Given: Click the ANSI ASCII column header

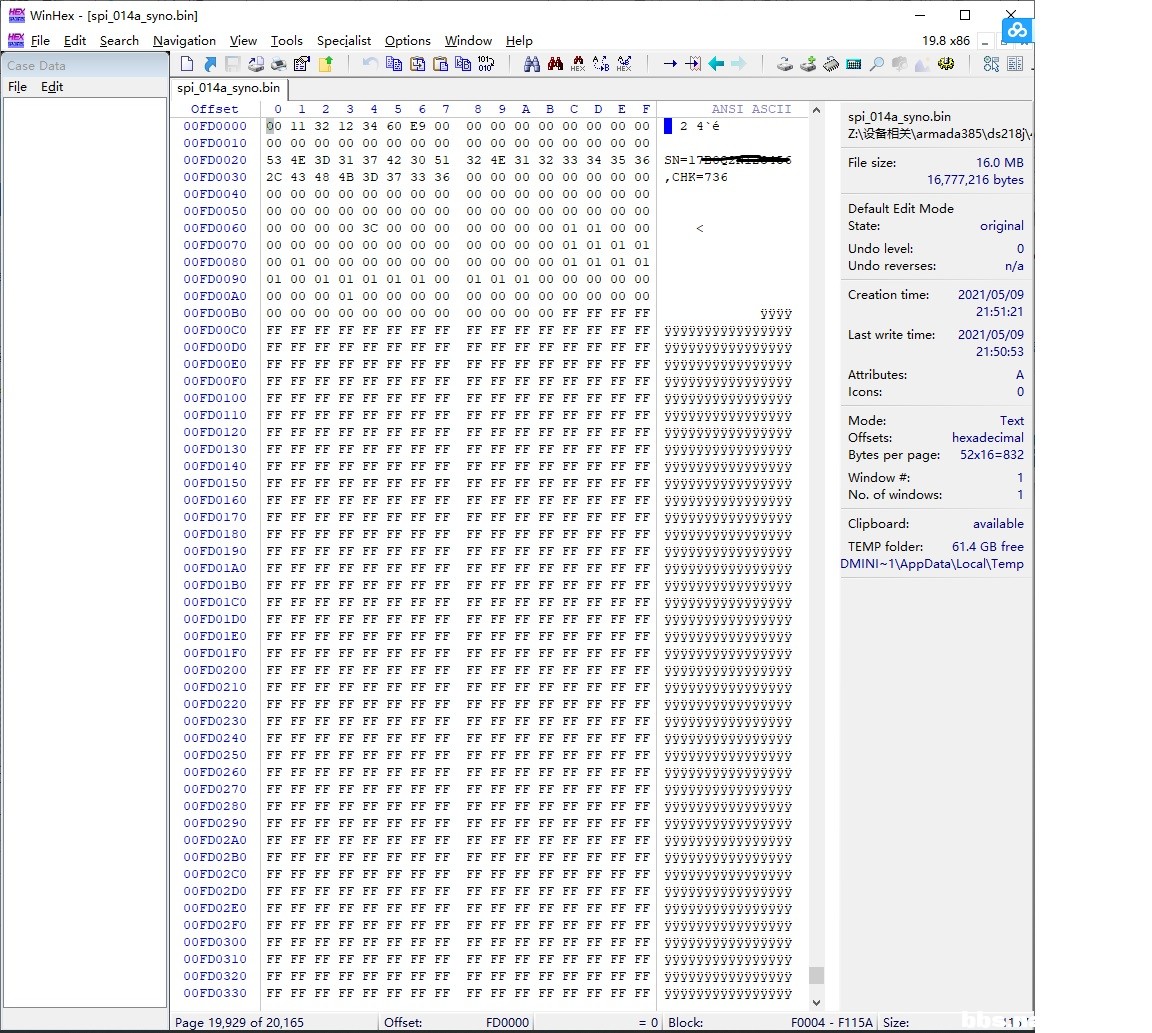Looking at the screenshot, I should coord(751,109).
